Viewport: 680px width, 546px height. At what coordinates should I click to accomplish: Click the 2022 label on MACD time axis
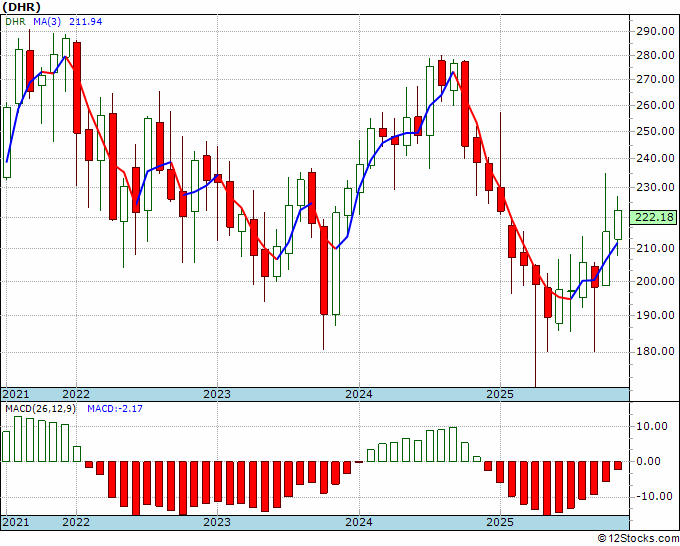click(76, 522)
